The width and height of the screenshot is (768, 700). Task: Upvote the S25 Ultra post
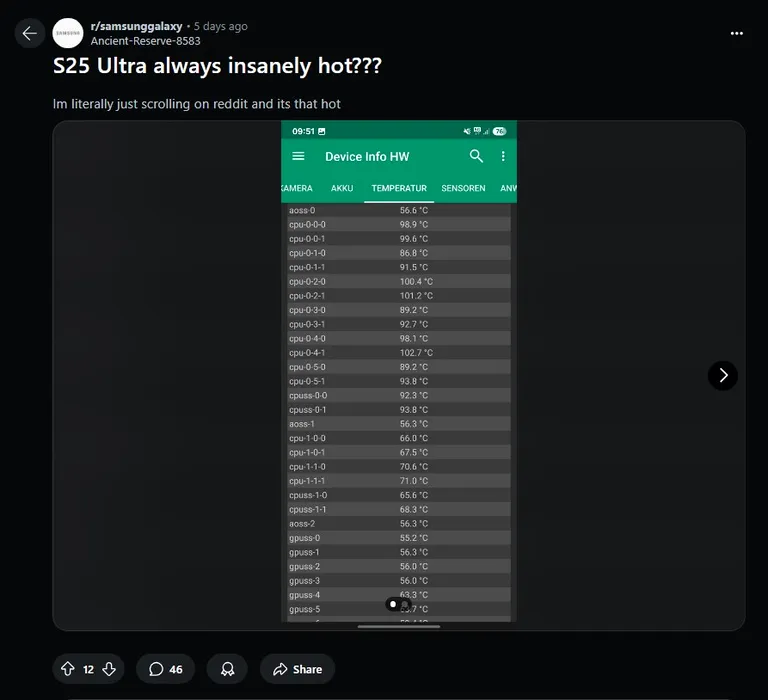click(x=68, y=669)
